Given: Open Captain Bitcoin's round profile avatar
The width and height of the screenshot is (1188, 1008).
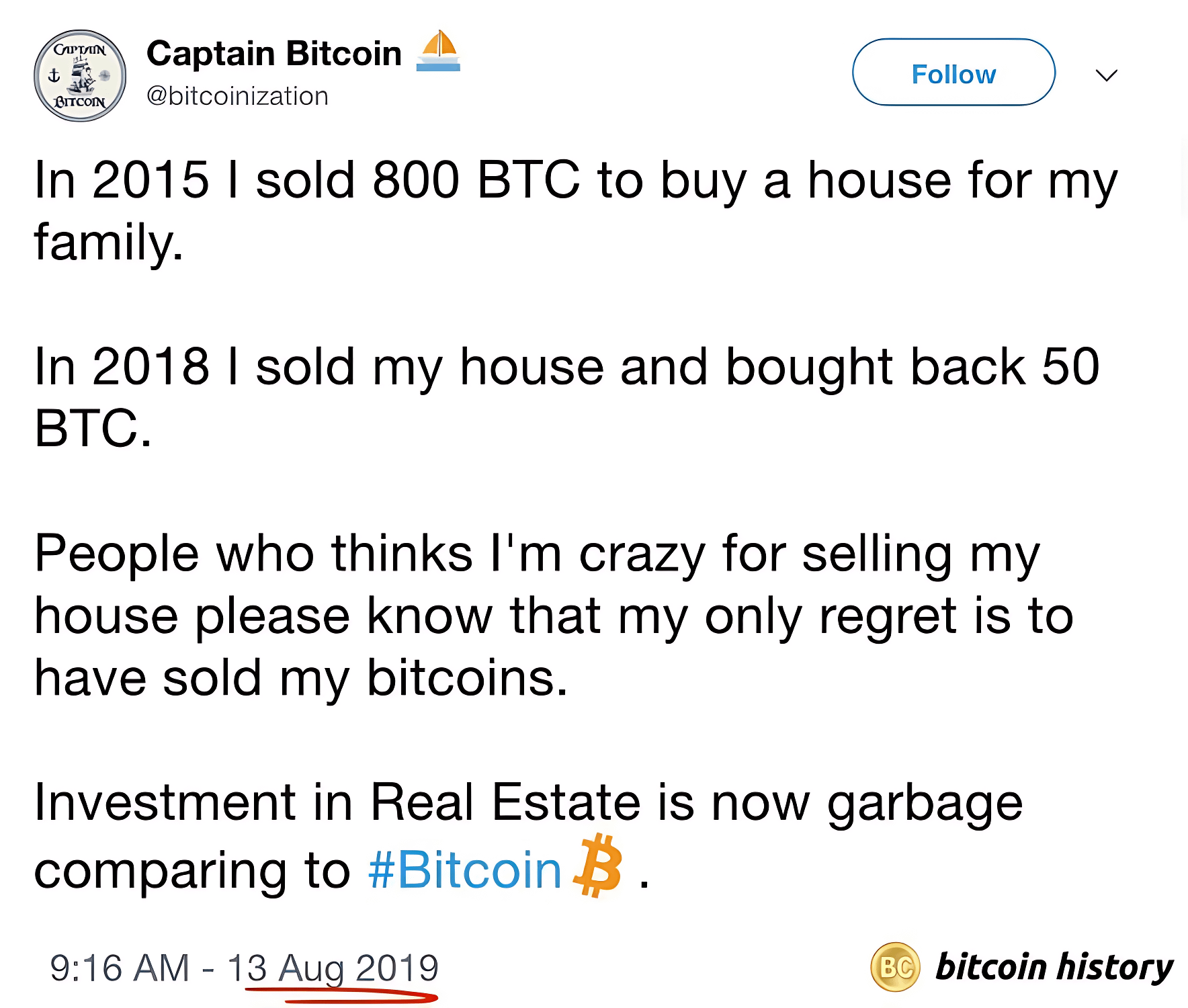Looking at the screenshot, I should coord(80,76).
